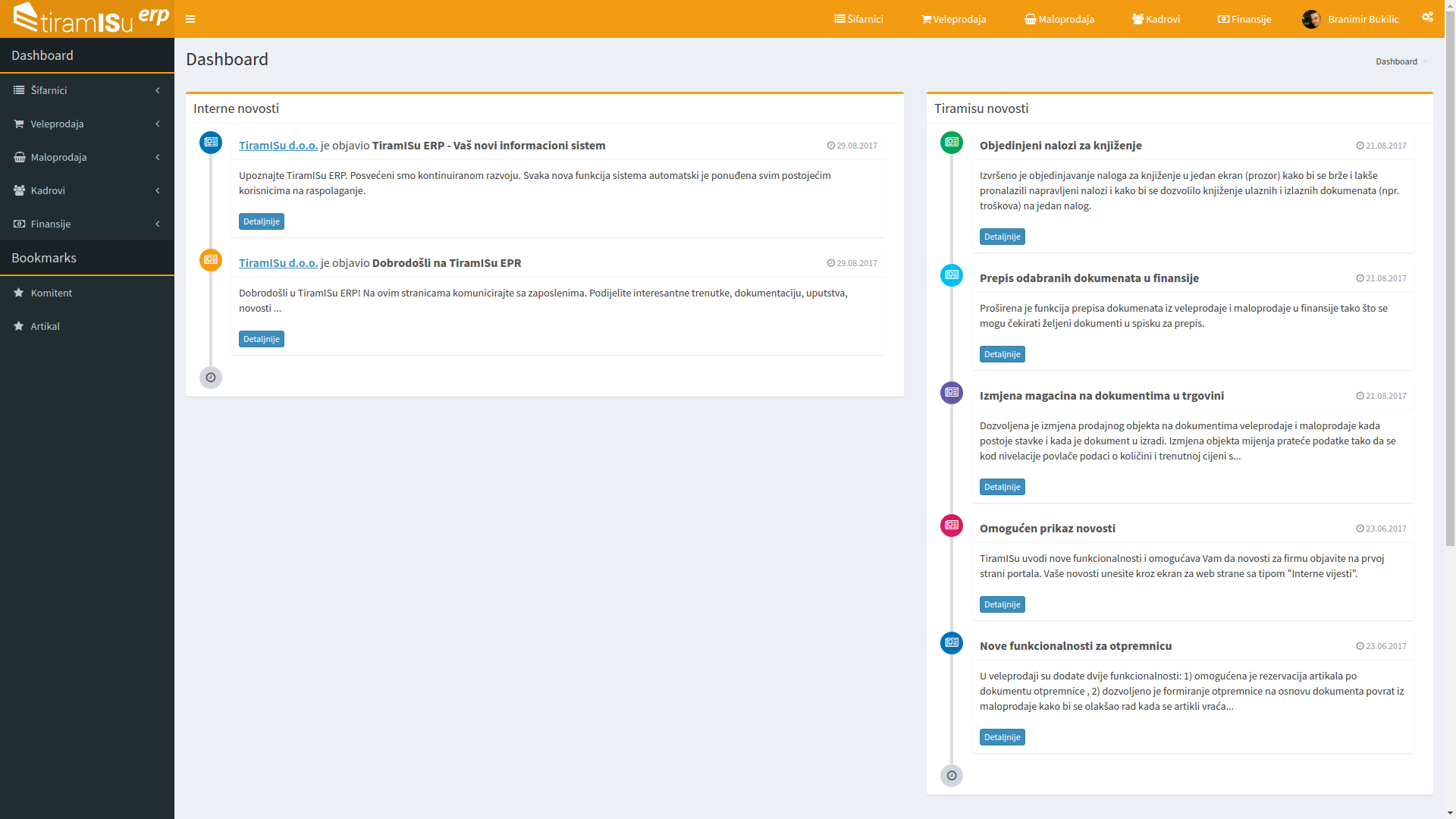The width and height of the screenshot is (1456, 819).
Task: Click the clock icon ending the Interne novosti timeline
Action: [x=211, y=378]
